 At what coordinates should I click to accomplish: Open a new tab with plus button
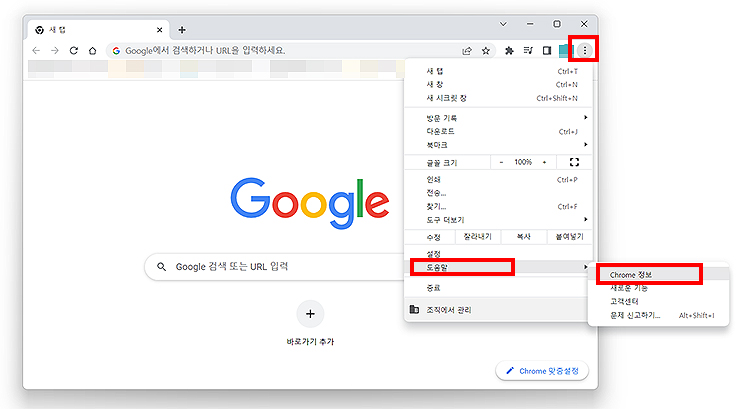(x=182, y=30)
